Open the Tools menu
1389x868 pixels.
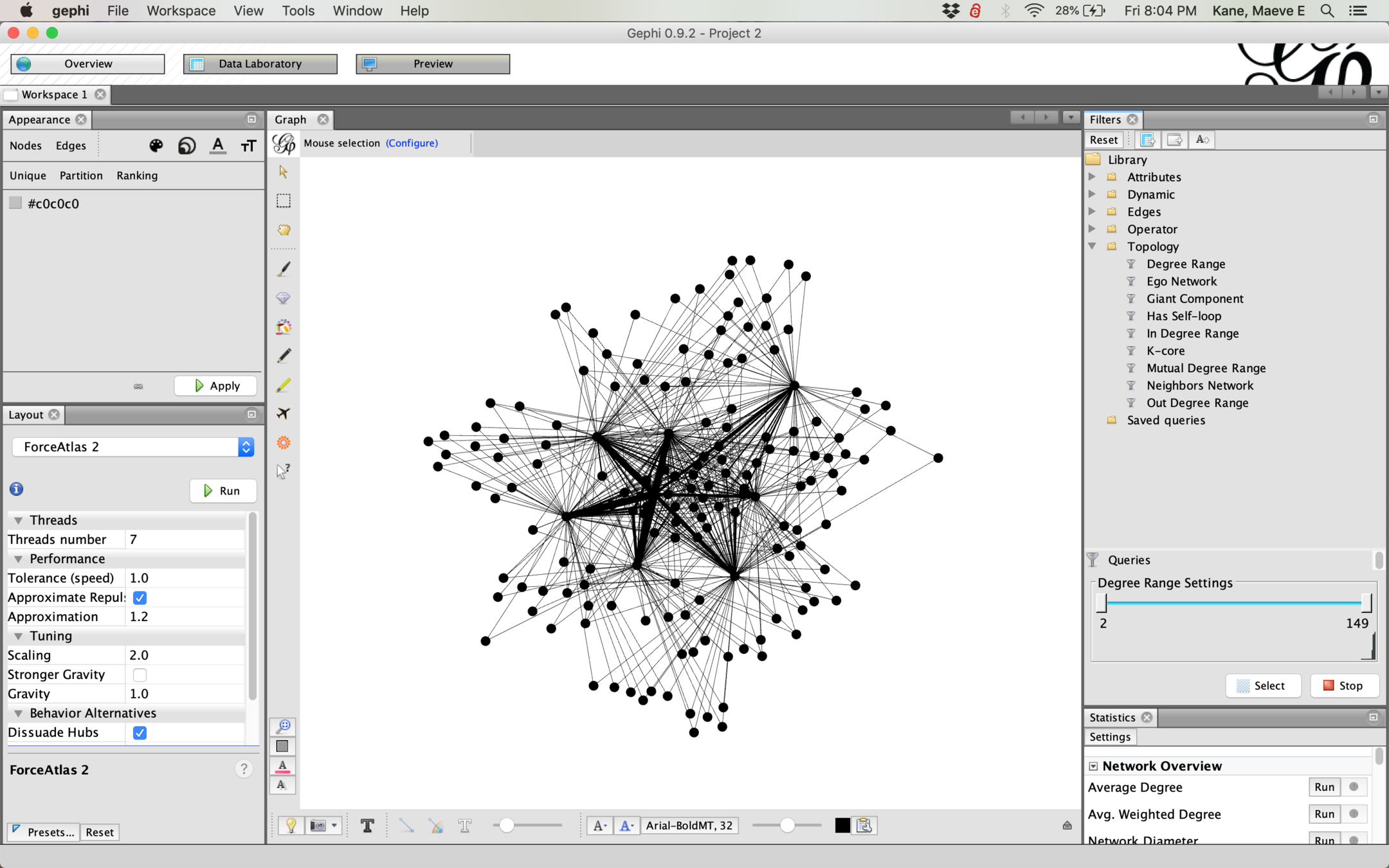coord(298,11)
